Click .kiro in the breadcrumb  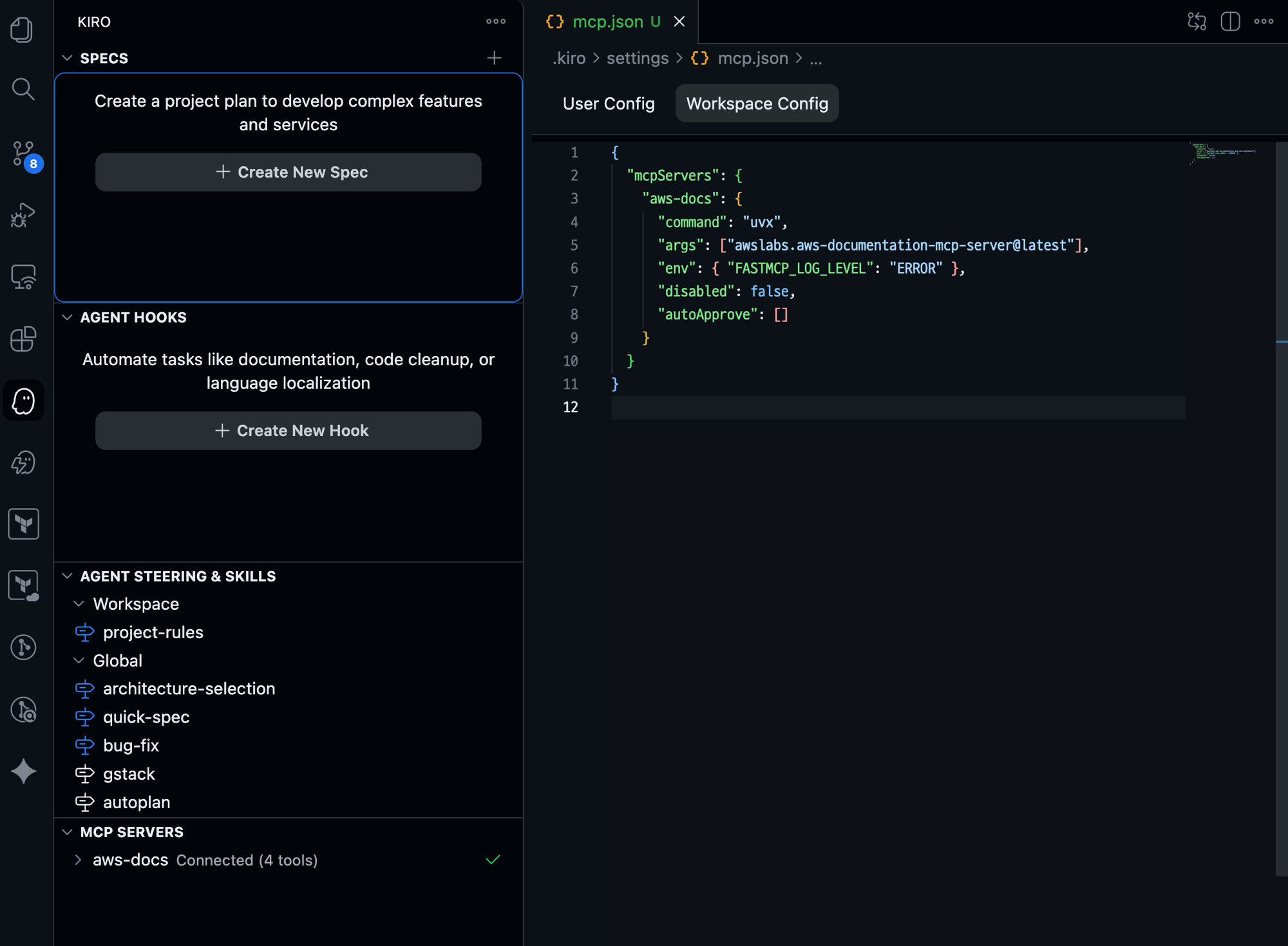click(x=569, y=58)
